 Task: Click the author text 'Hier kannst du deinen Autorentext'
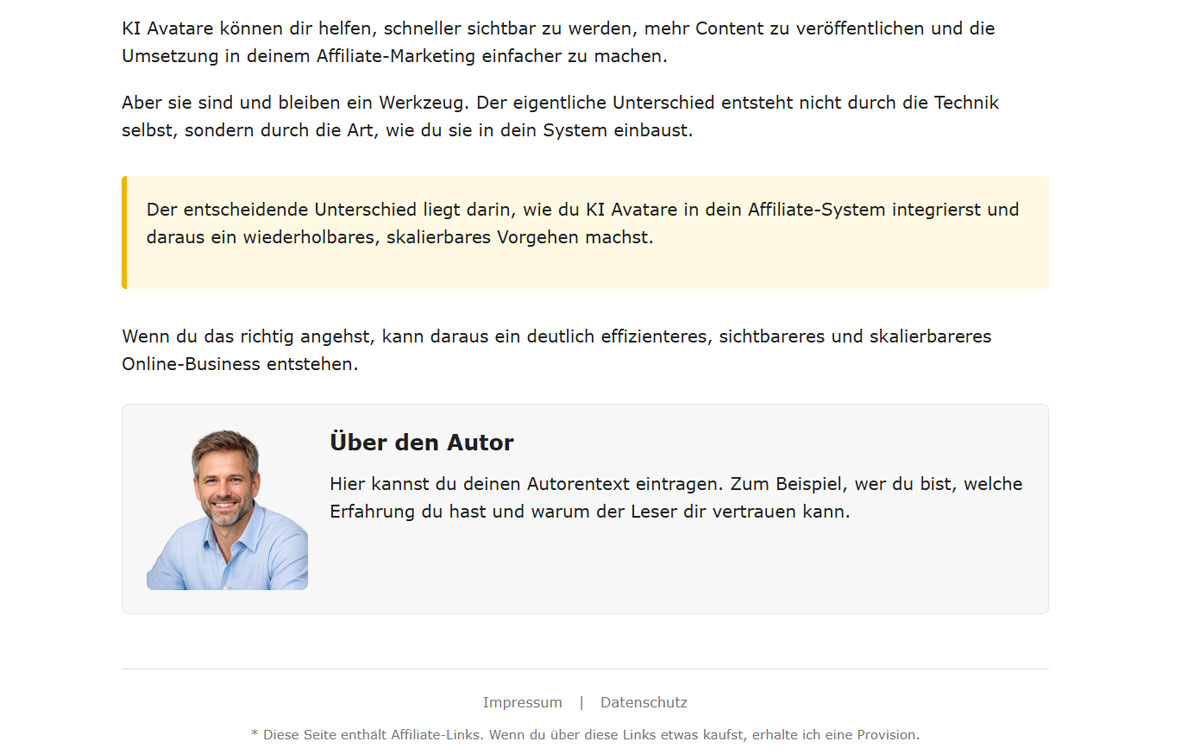(x=676, y=497)
